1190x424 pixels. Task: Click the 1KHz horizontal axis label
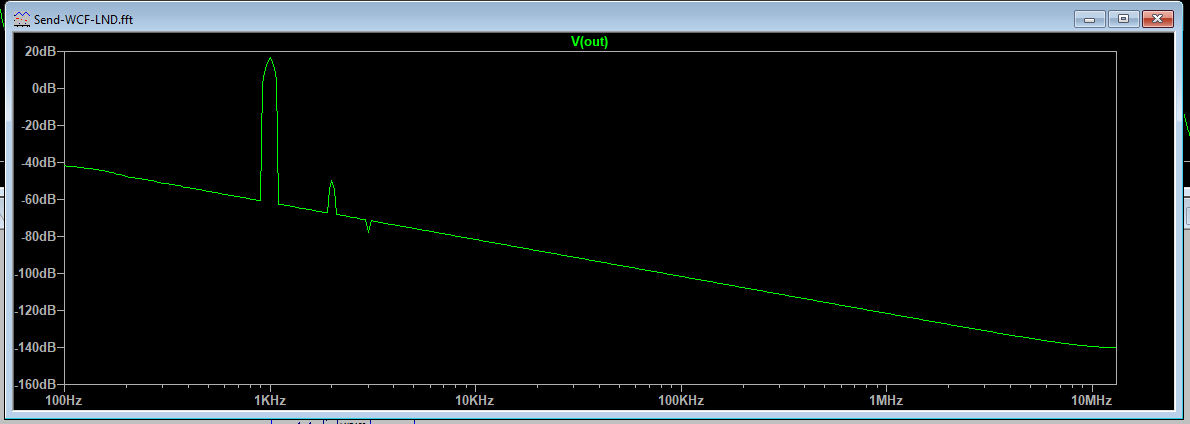269,400
